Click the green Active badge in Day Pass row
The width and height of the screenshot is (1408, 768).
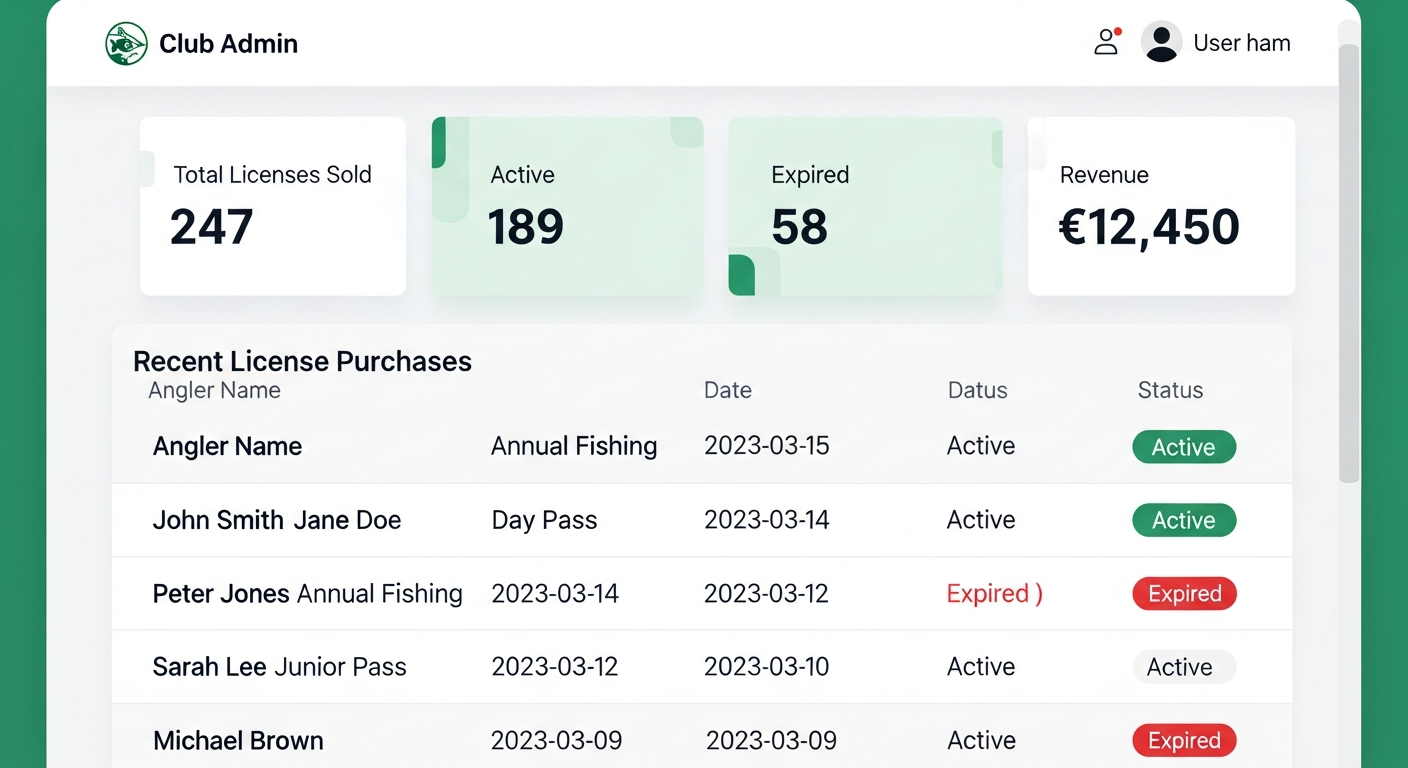1184,520
